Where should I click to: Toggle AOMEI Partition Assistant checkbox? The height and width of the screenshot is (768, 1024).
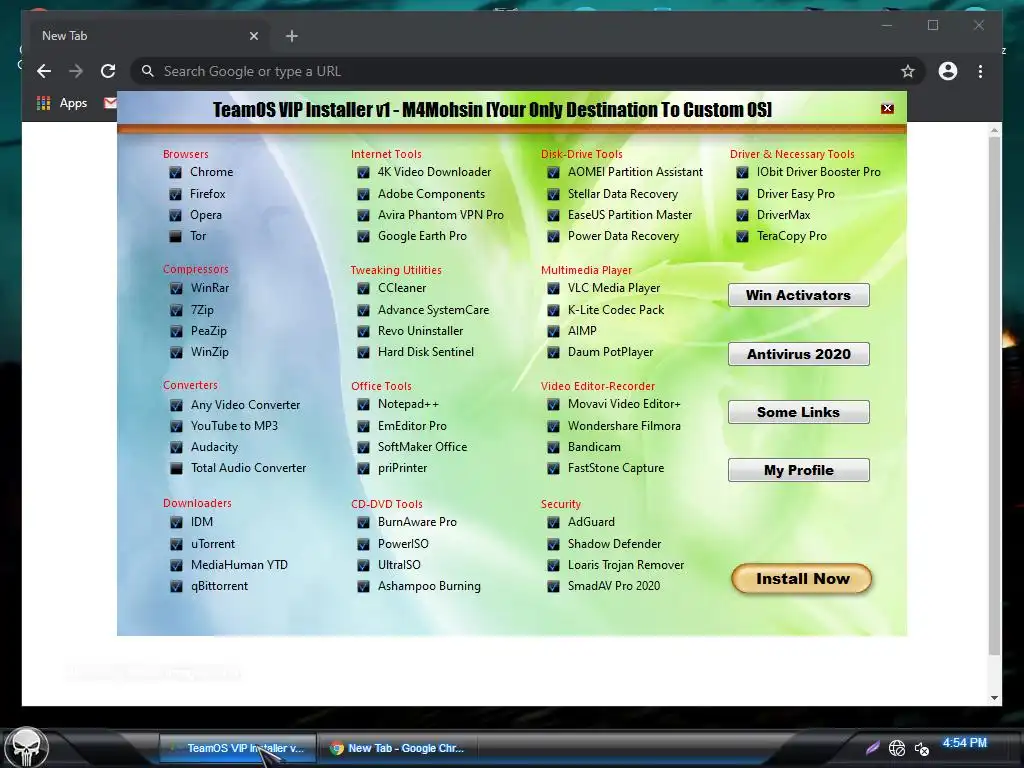point(553,172)
